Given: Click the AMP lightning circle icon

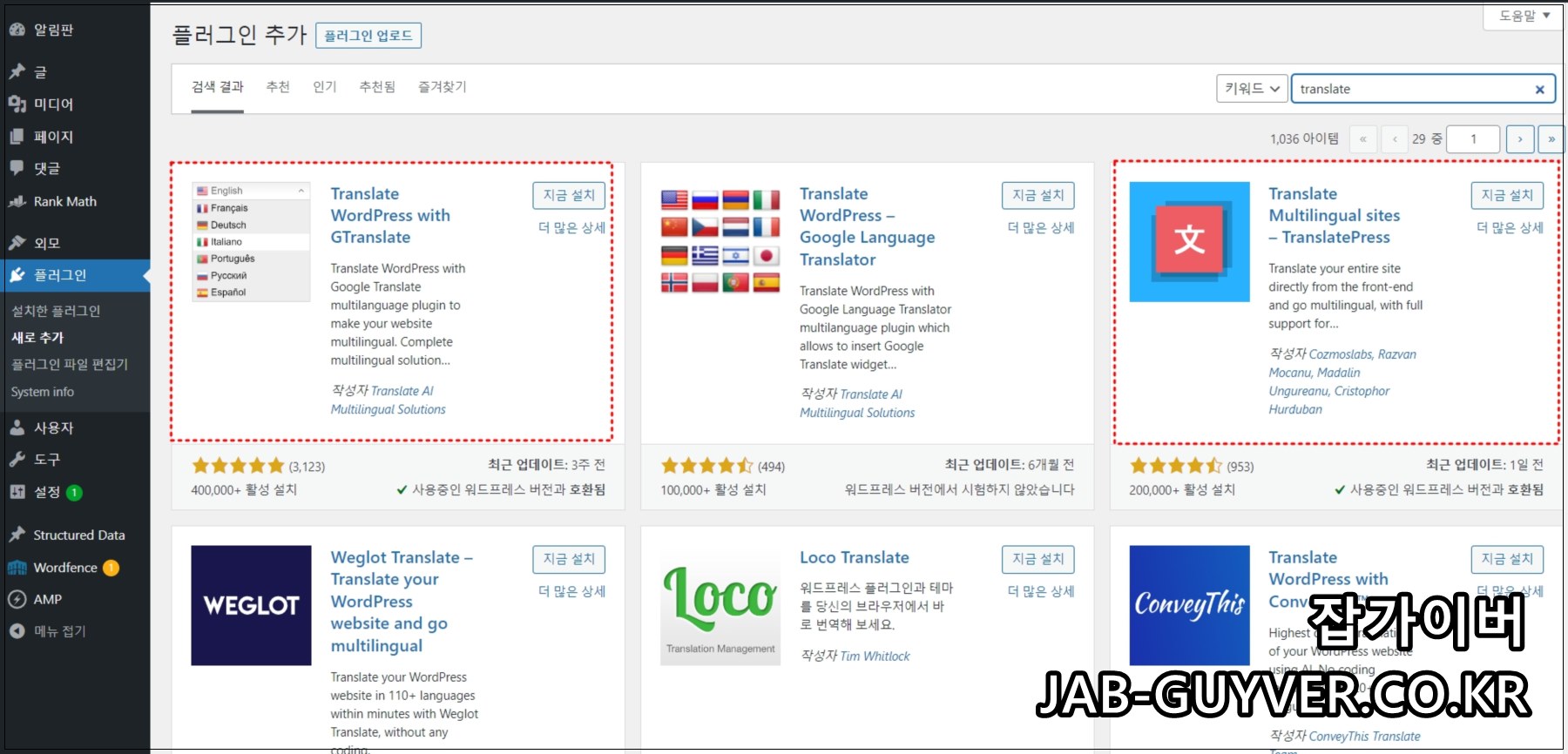Looking at the screenshot, I should 17,599.
